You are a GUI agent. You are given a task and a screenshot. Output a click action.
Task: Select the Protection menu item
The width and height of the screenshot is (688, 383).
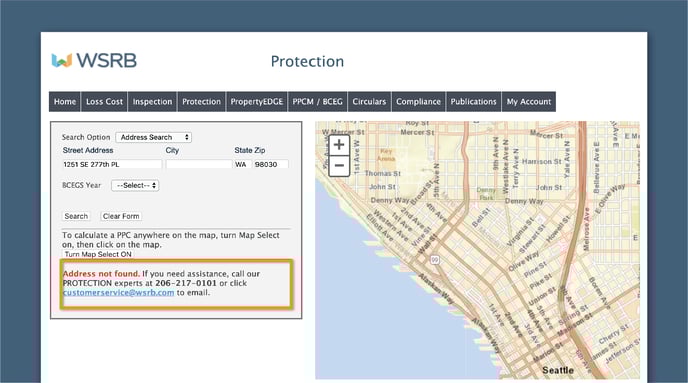[x=201, y=101]
